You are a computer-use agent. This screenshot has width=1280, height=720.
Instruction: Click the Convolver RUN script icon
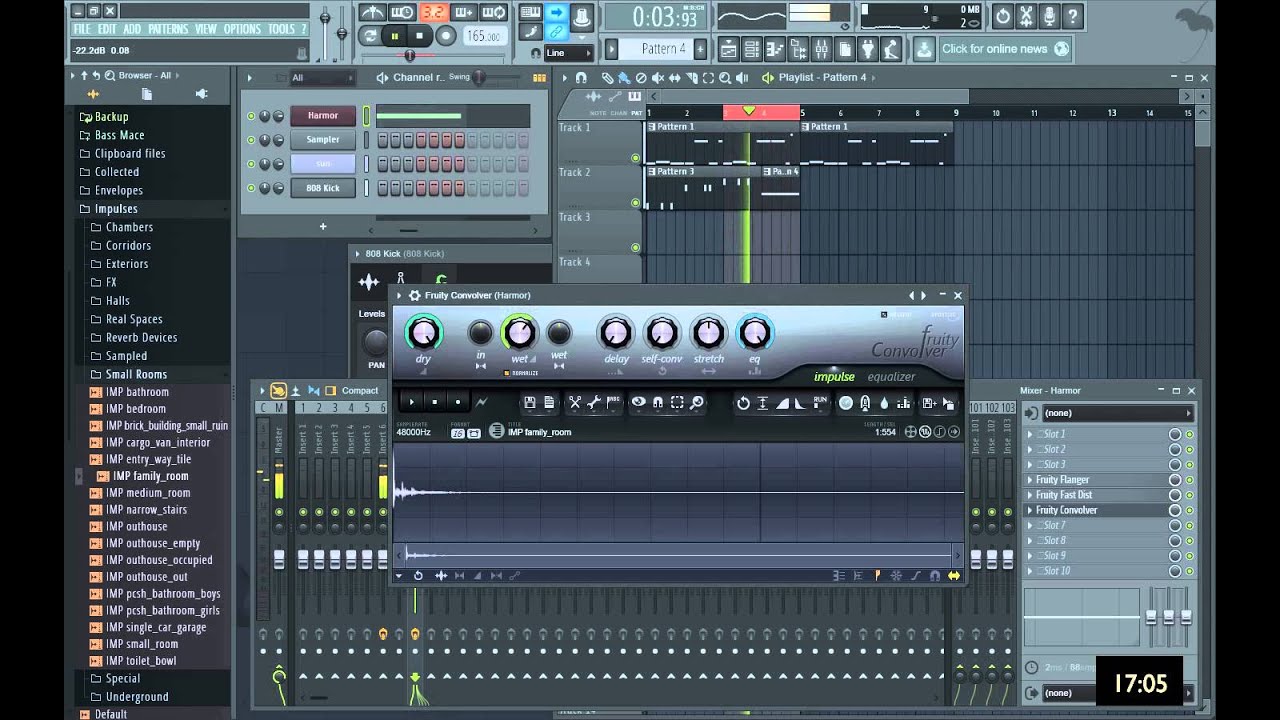click(x=820, y=402)
